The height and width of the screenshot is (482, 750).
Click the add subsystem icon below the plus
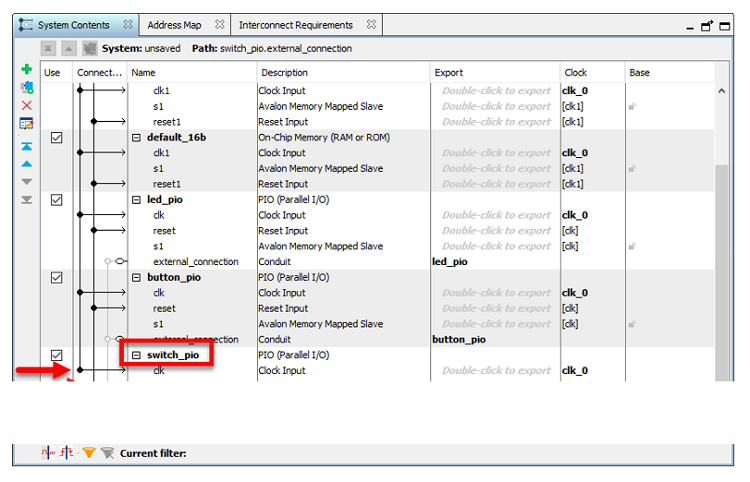(x=27, y=87)
